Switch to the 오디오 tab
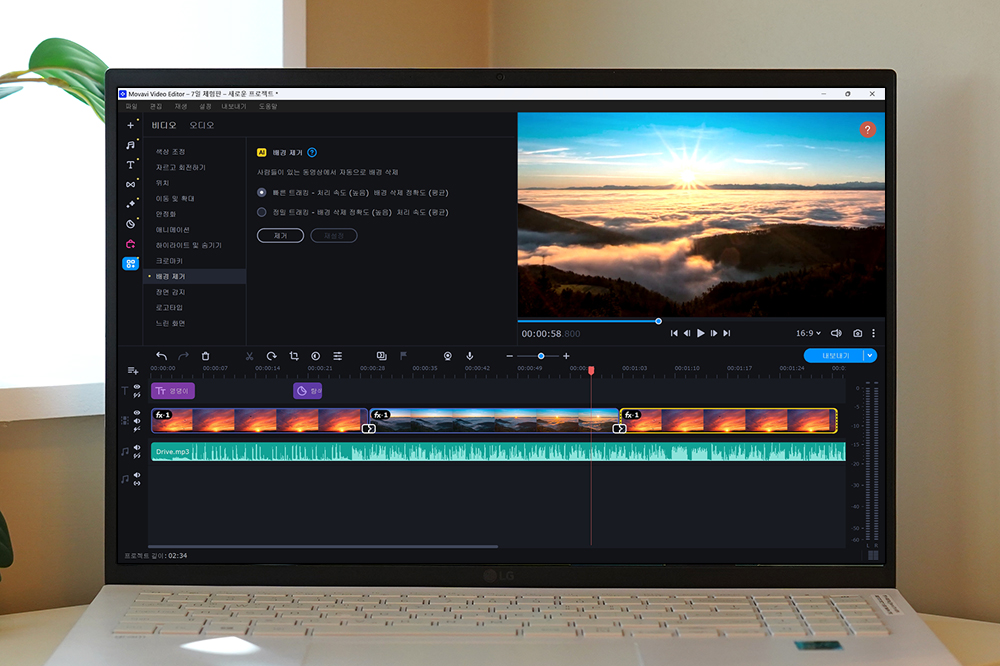Screen dimensions: 1000x666 202,126
